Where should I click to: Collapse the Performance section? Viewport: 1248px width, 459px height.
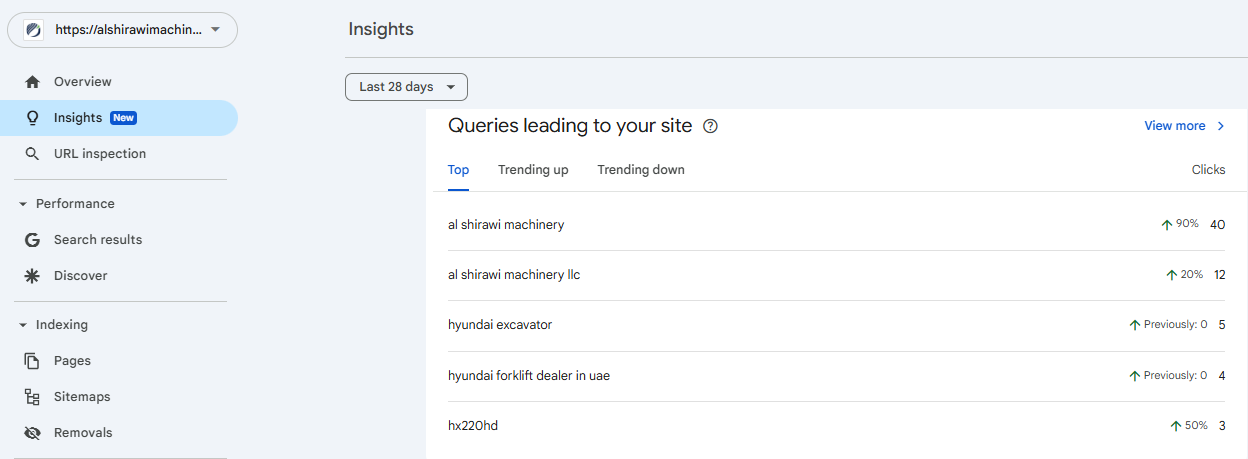23,204
